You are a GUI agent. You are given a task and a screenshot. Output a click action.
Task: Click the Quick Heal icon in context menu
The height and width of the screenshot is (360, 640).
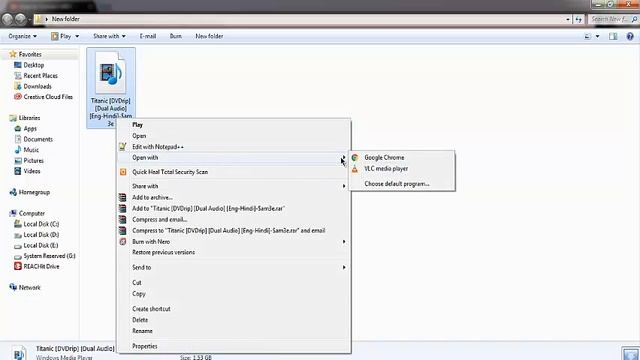pyautogui.click(x=123, y=172)
